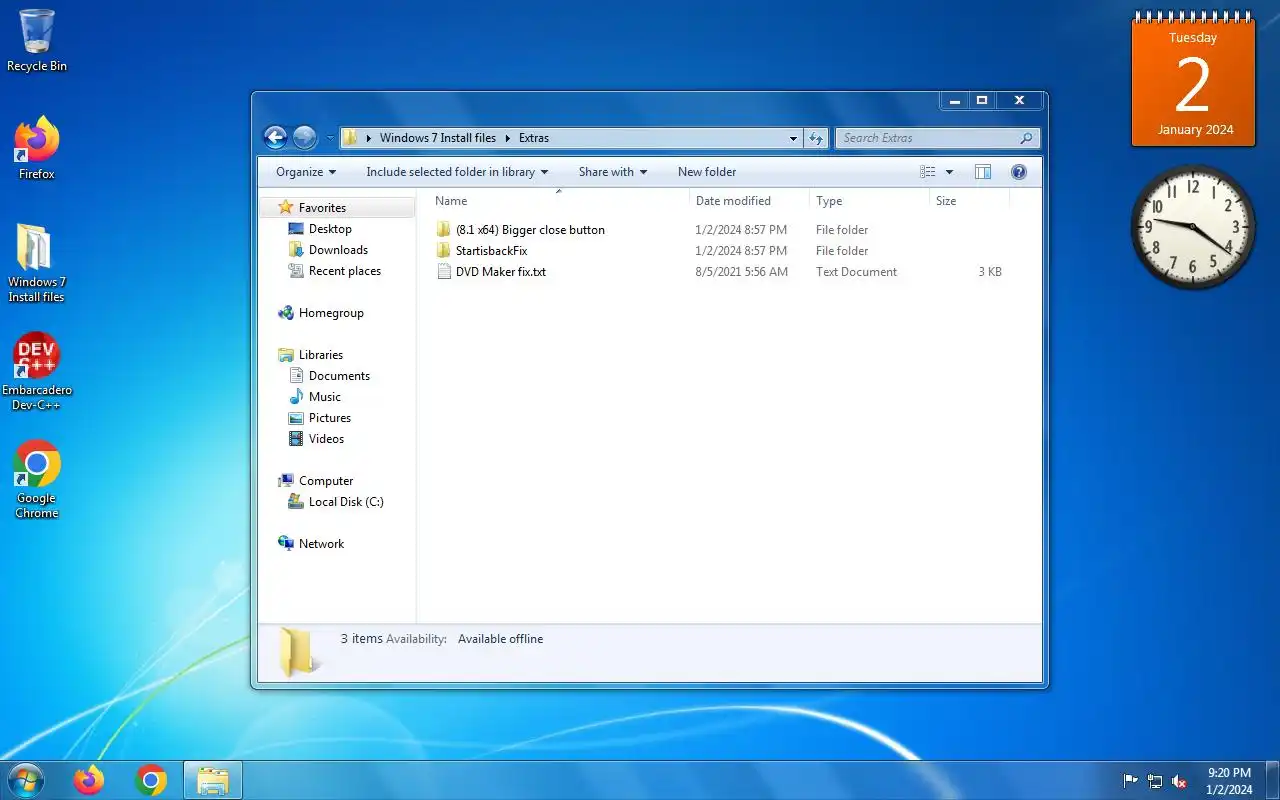Select Network in navigation pane
Screen dimensions: 1280x800
coord(321,544)
